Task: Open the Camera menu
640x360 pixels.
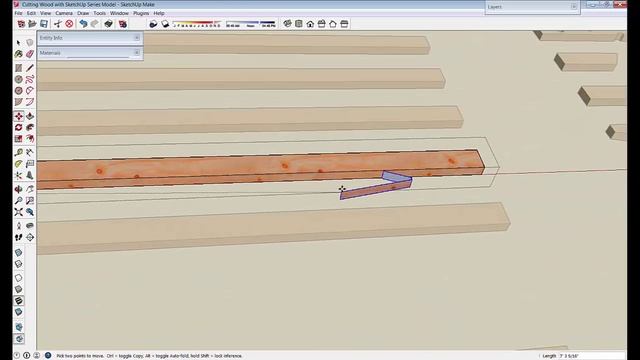Action: pos(64,13)
